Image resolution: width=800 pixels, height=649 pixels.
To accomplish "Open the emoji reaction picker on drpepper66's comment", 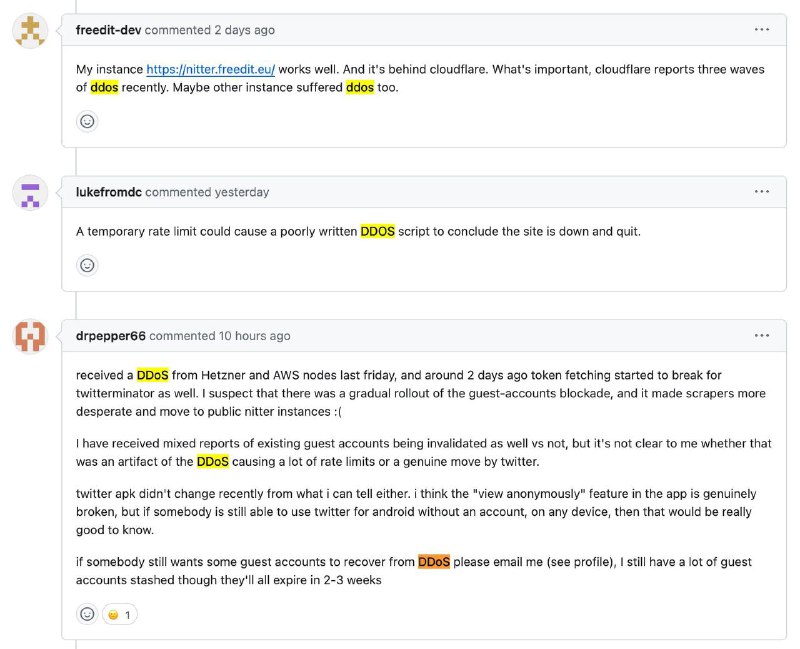I will coord(88,614).
